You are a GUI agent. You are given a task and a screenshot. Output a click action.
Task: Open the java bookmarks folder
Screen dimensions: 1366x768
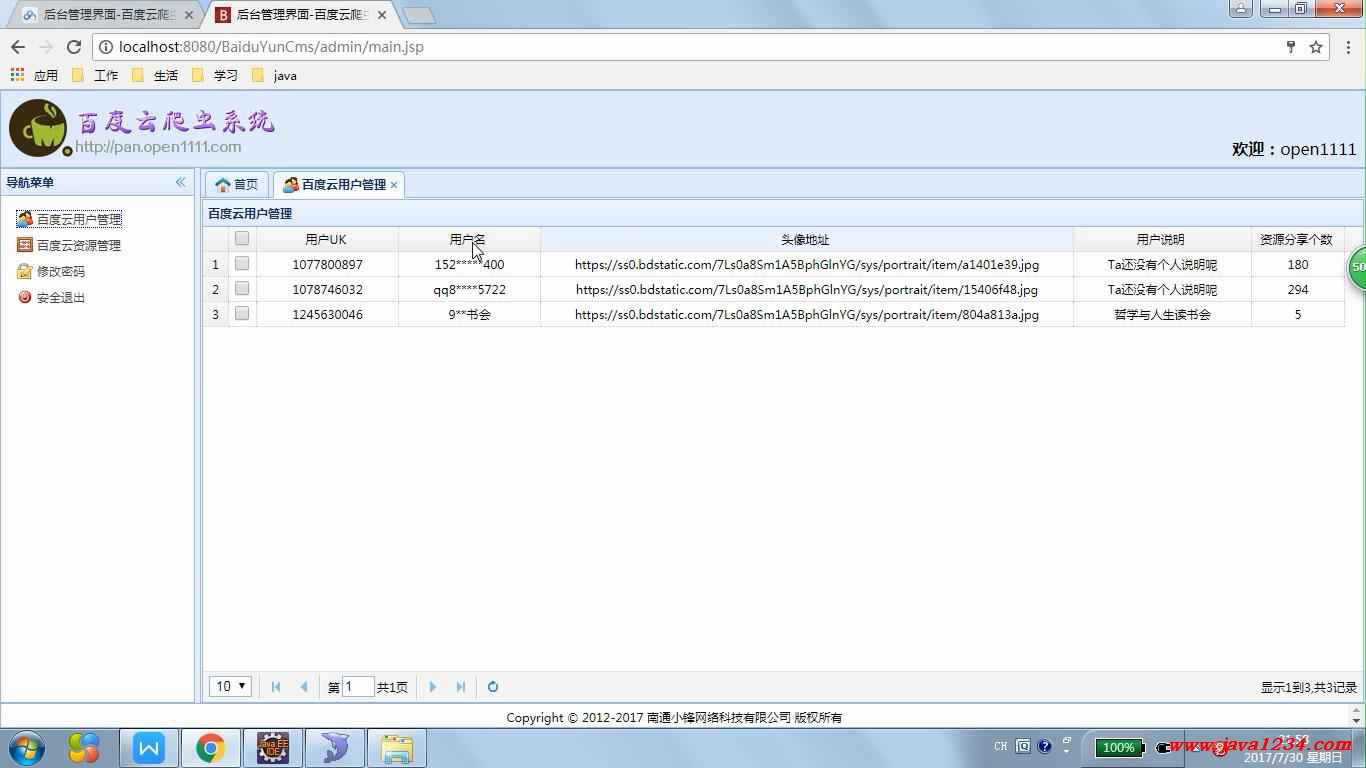tap(274, 75)
